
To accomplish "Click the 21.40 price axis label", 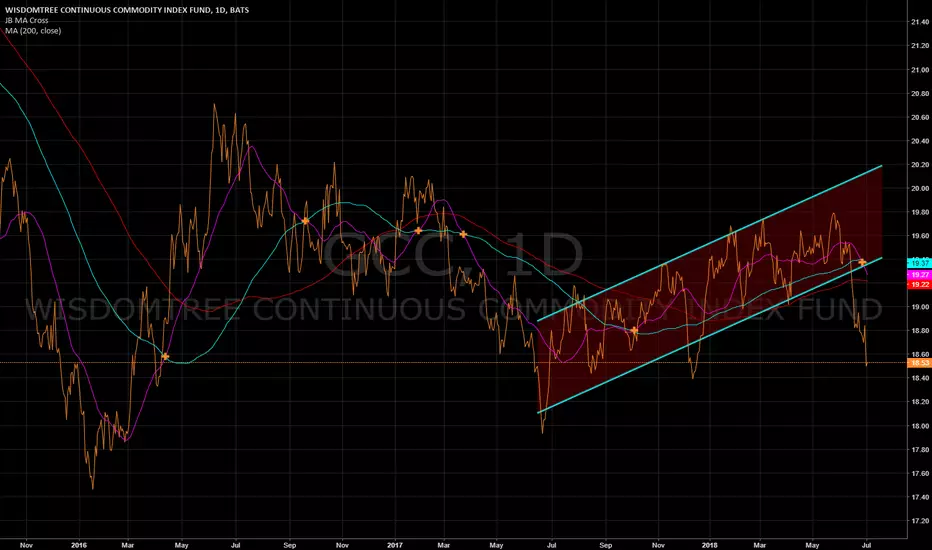I will tap(920, 22).
